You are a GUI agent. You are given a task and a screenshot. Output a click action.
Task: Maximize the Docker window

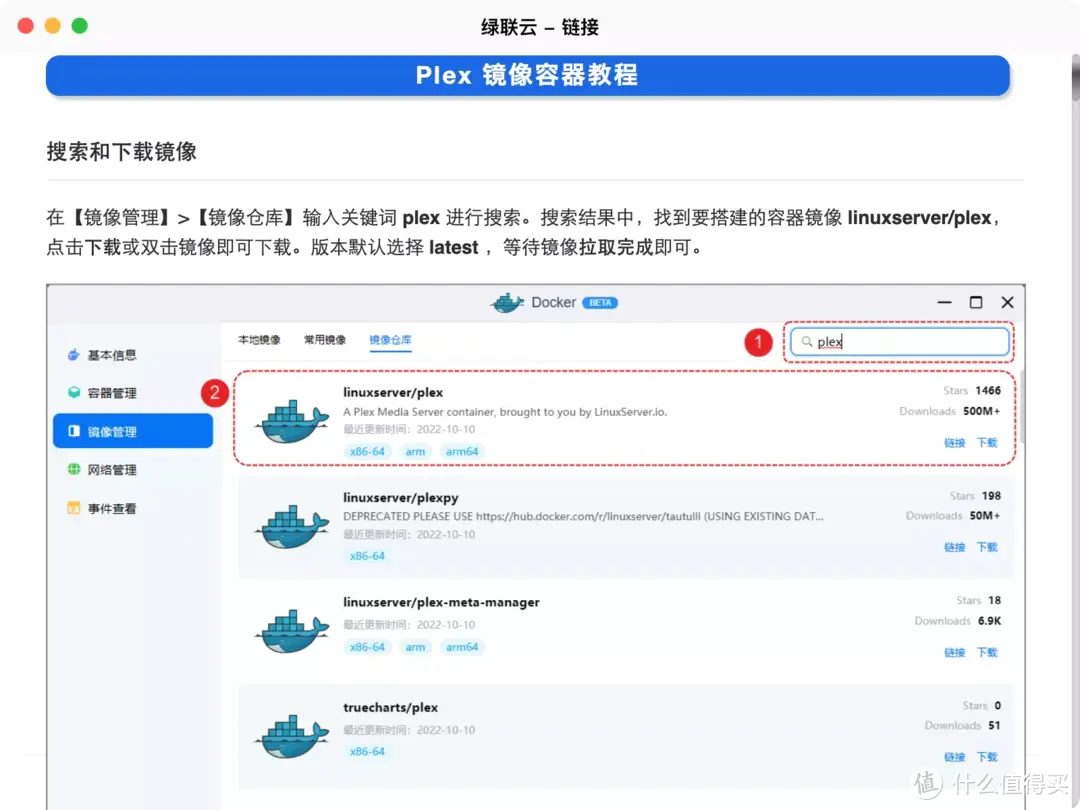(x=976, y=302)
